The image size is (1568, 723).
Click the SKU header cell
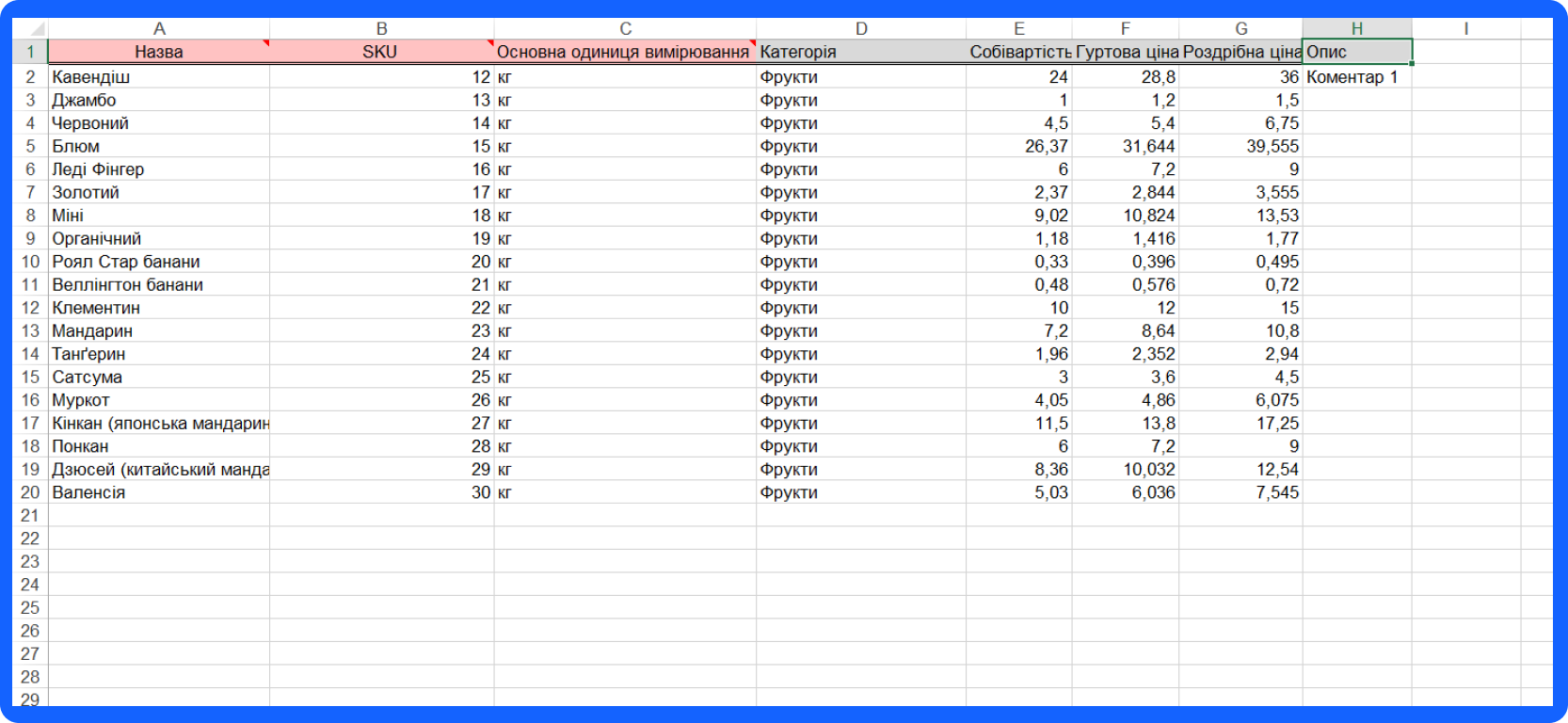tap(380, 52)
